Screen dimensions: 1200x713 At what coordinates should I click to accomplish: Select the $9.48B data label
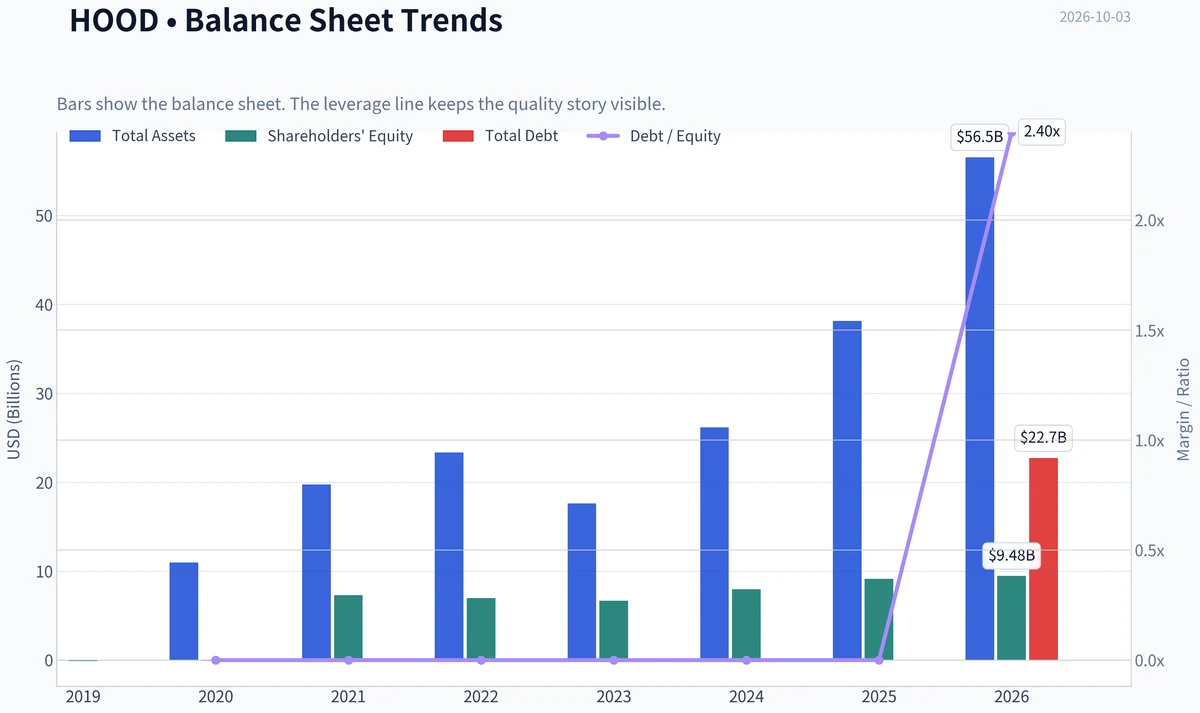[1012, 555]
